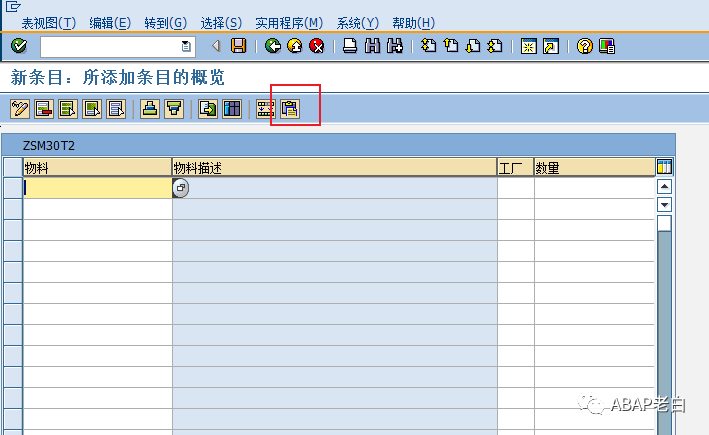The width and height of the screenshot is (709, 435).
Task: Open the 帮助(H) menu
Action: [413, 23]
